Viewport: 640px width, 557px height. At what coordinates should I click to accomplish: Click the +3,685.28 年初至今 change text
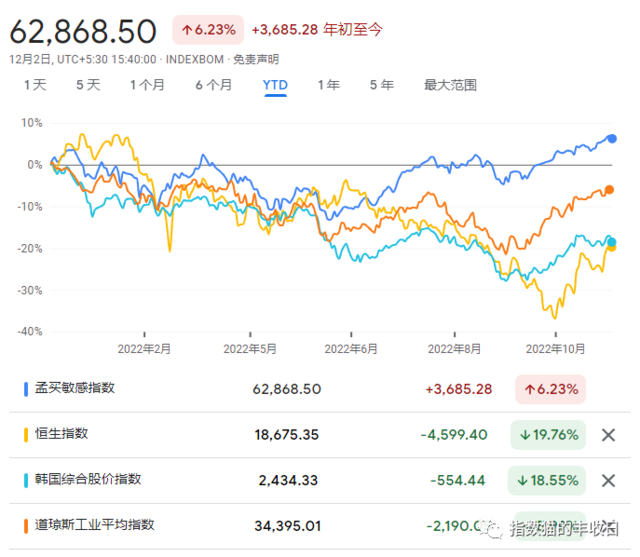pyautogui.click(x=317, y=30)
